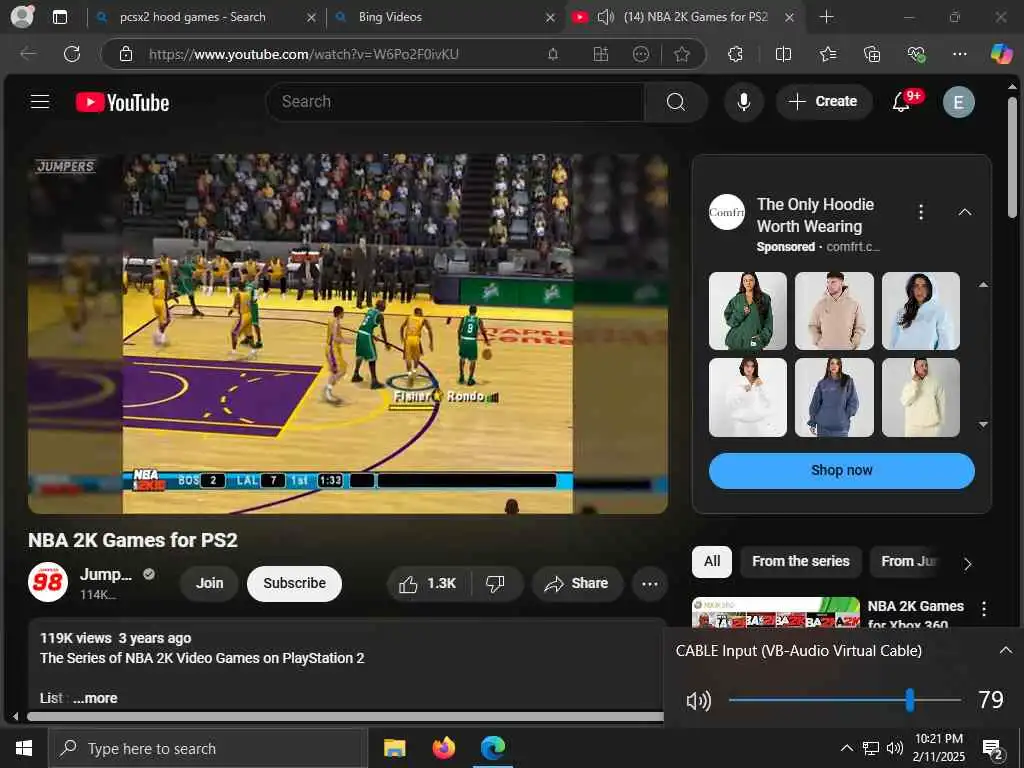Open the NBA 2K Games for Xbox 360 thumbnail
1024x768 pixels.
(x=775, y=613)
